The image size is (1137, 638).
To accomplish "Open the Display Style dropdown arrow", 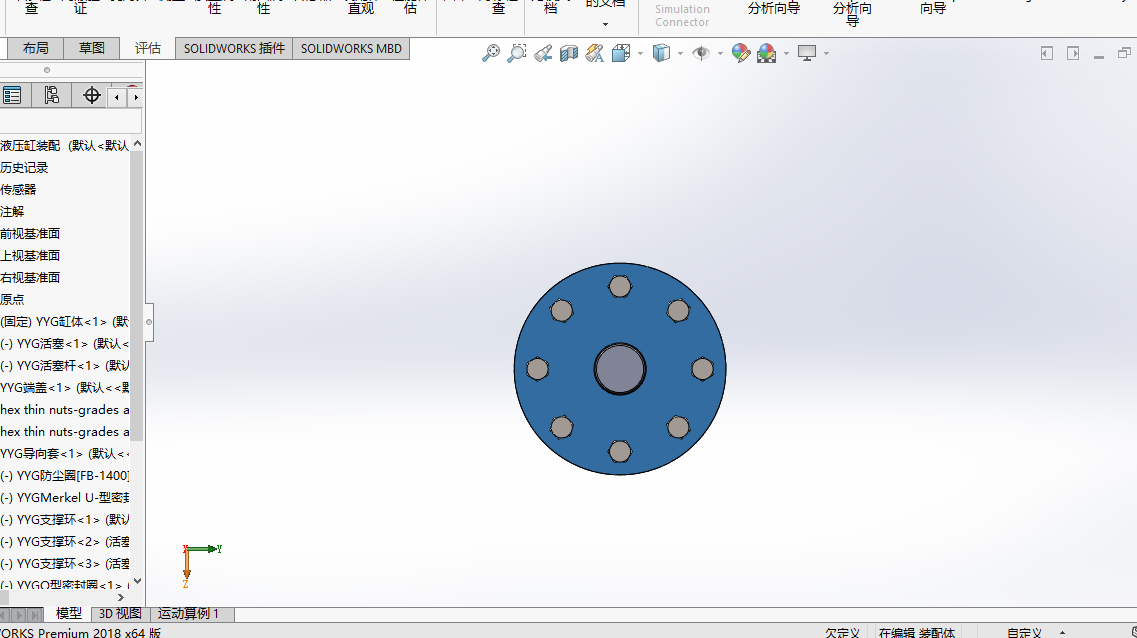I will pyautogui.click(x=680, y=54).
